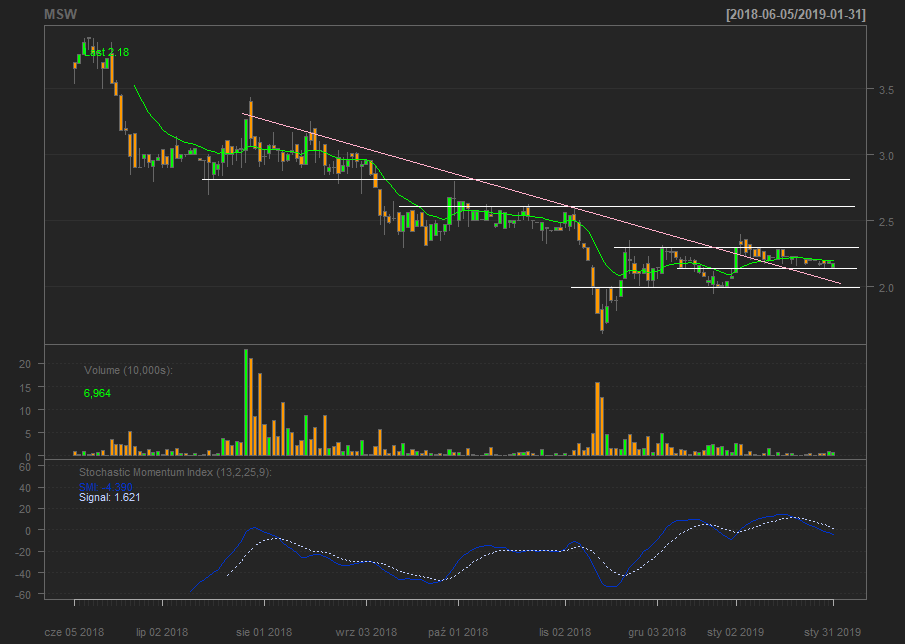Click the 'lip 02 2018' date label

click(x=162, y=632)
